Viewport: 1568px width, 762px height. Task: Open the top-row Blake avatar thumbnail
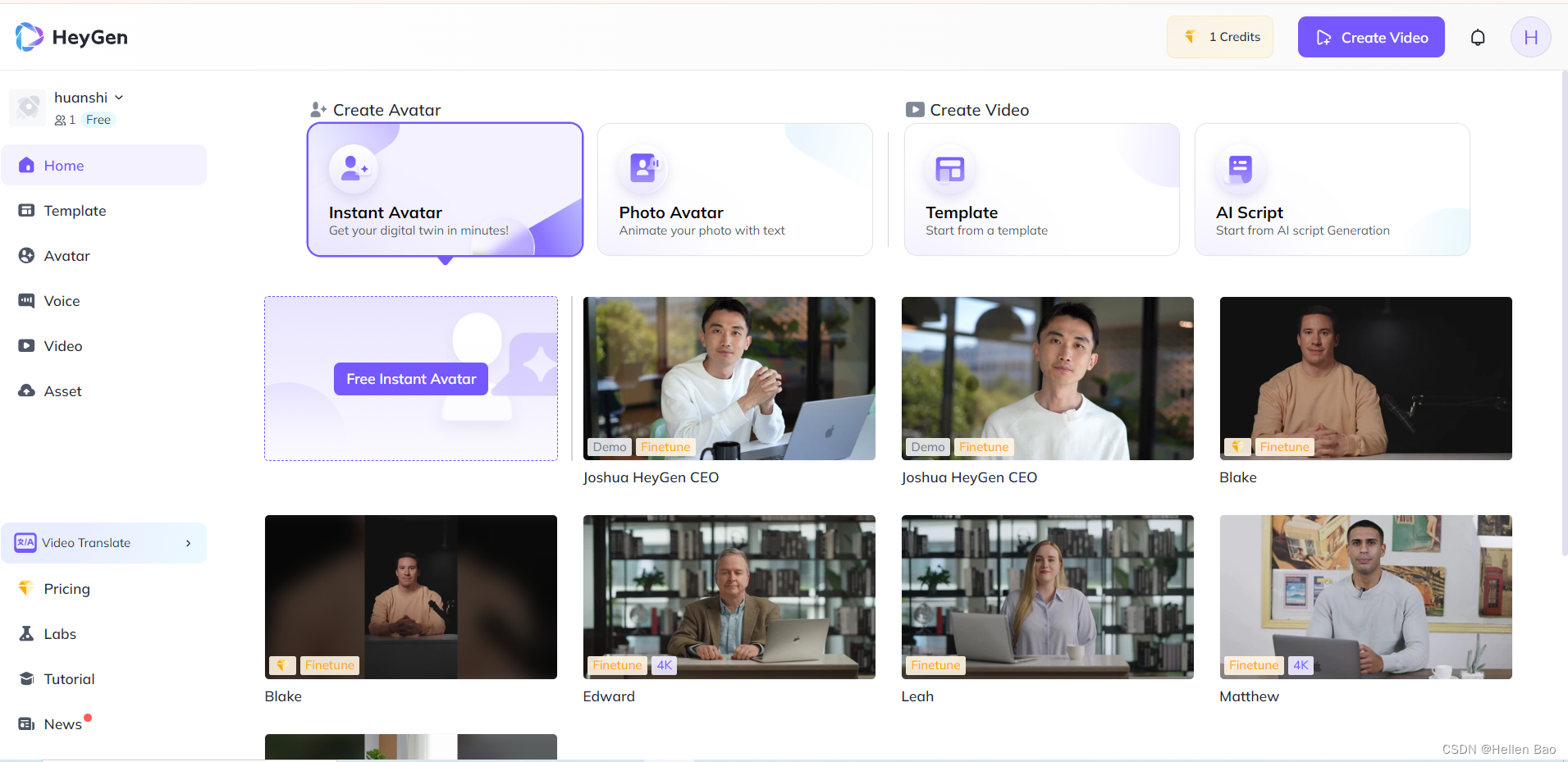1366,378
